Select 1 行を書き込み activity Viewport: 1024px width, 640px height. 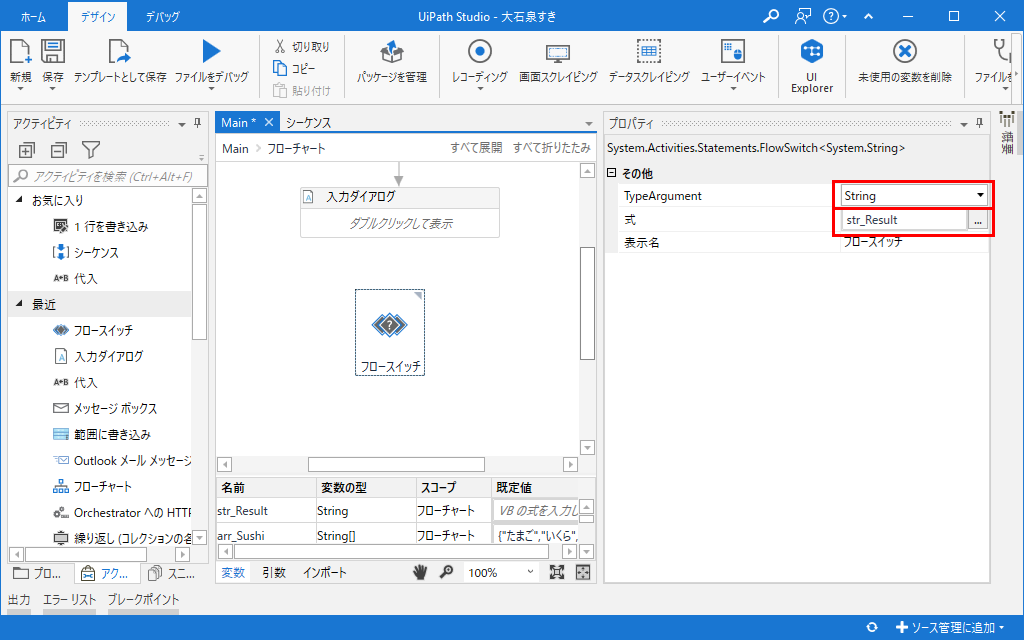click(x=101, y=227)
